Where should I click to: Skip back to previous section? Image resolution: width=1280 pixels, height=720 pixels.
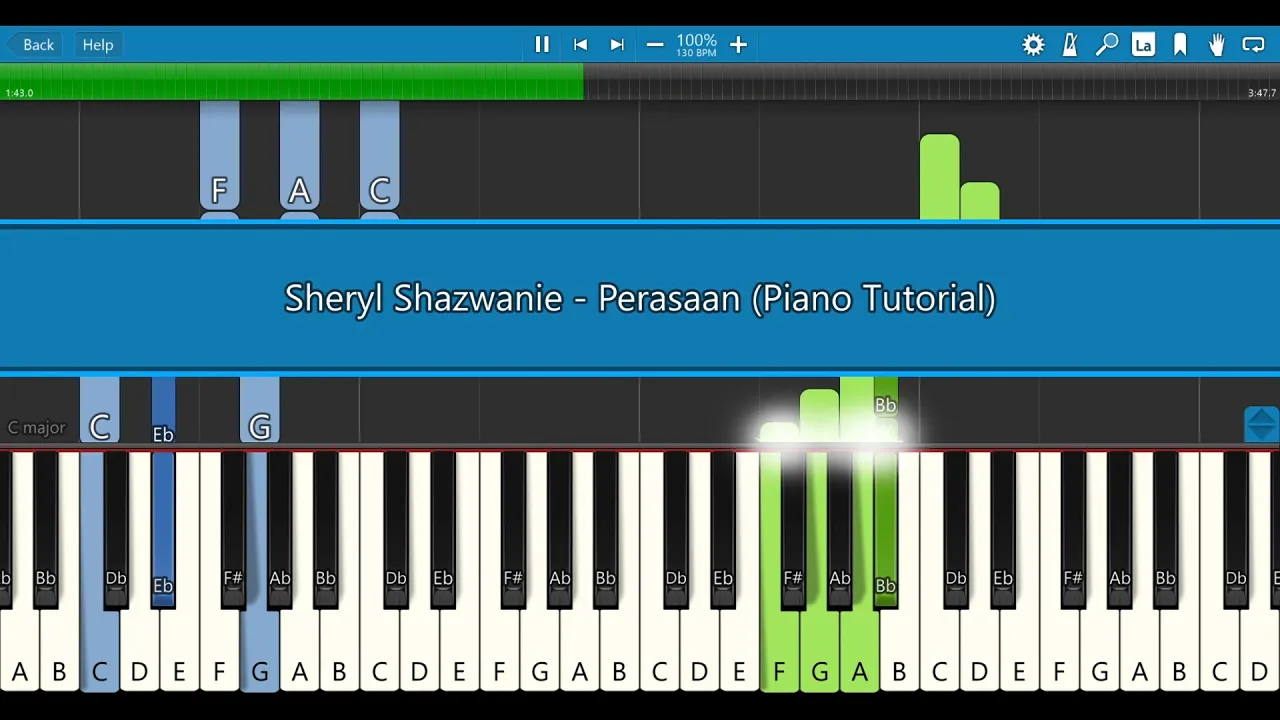(580, 45)
